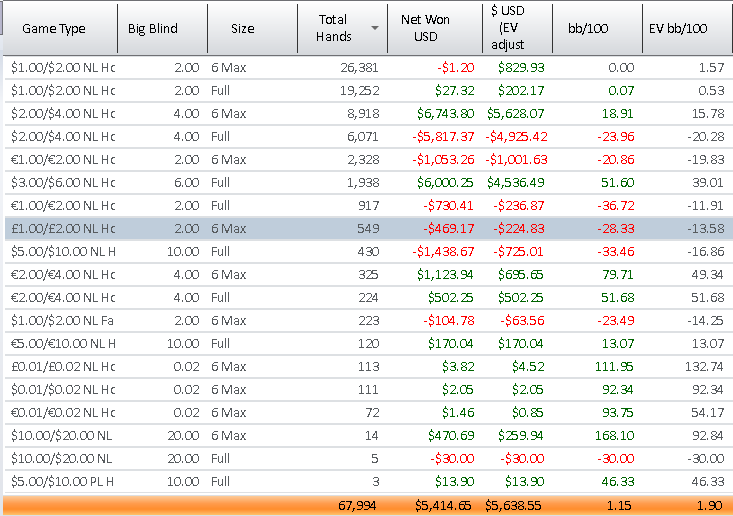Sort by Size column header
The width and height of the screenshot is (733, 516).
tap(252, 29)
